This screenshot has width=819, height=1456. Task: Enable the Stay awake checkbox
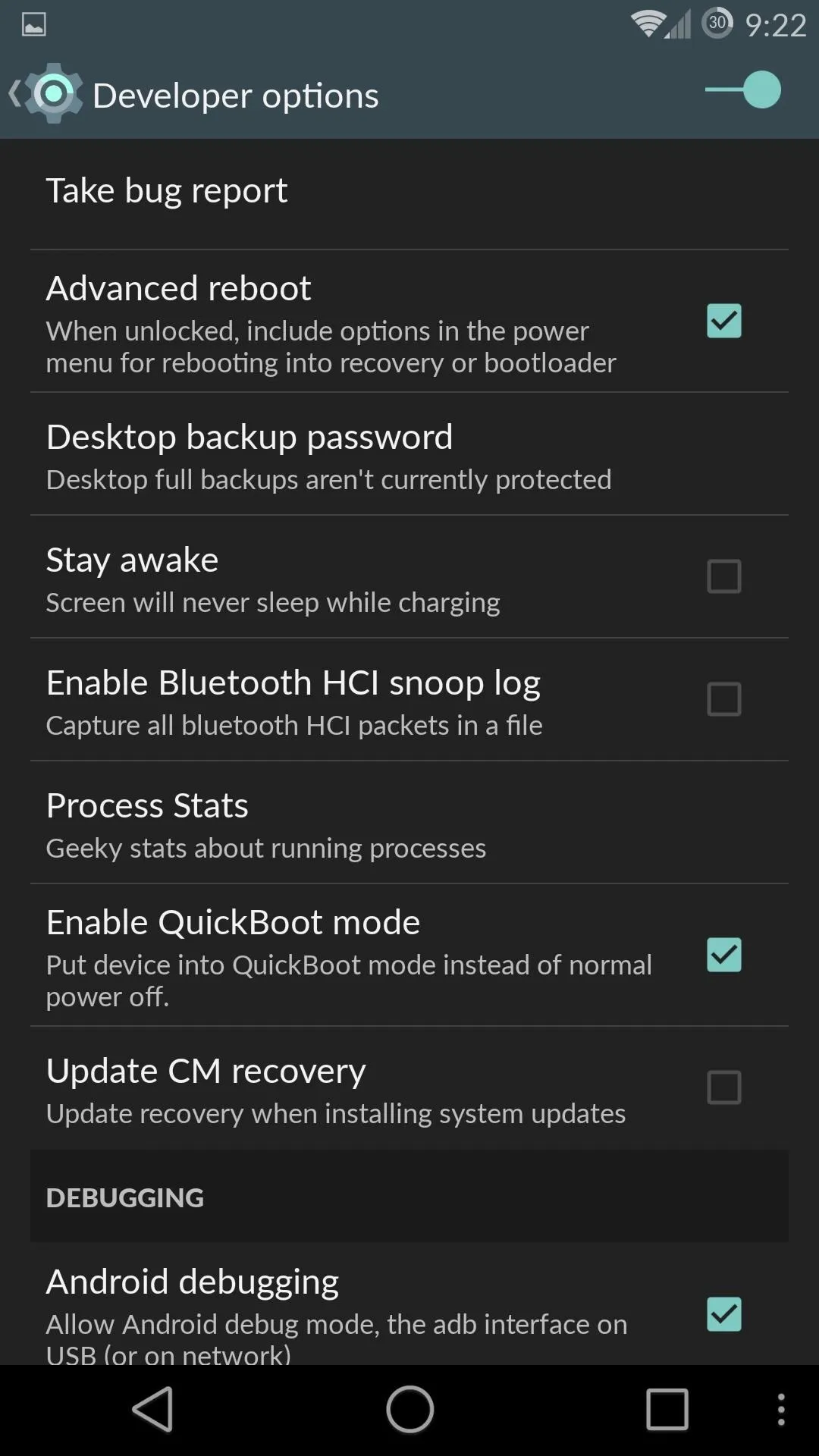click(724, 576)
